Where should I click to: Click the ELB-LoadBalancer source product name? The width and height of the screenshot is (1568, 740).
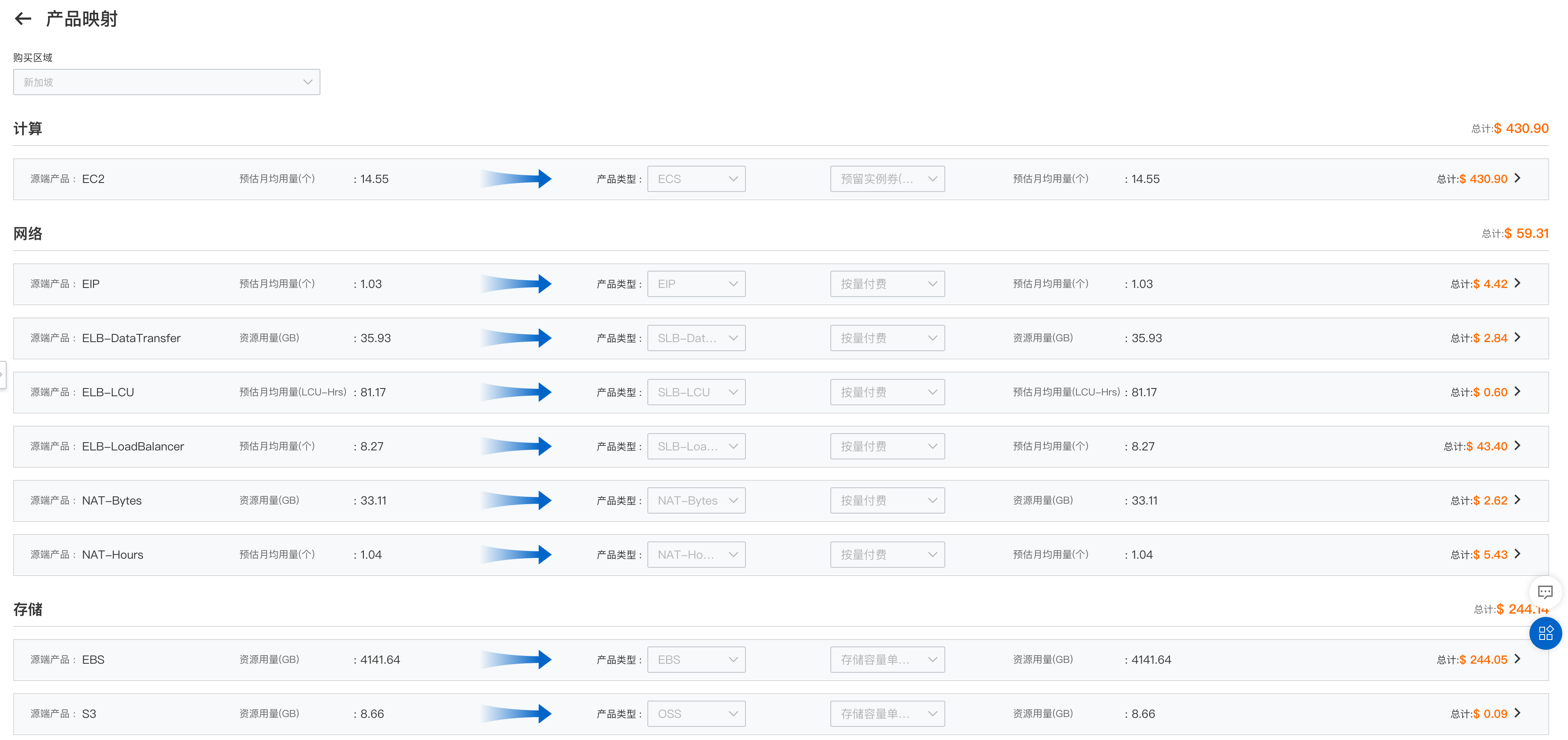pos(133,447)
